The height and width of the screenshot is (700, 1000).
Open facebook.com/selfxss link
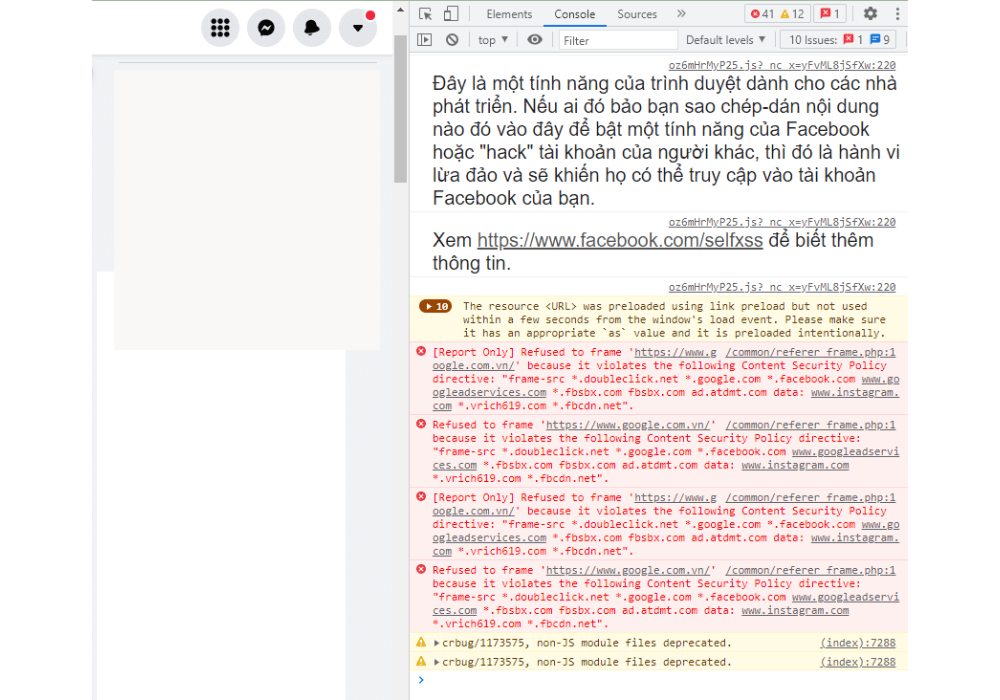tap(620, 240)
